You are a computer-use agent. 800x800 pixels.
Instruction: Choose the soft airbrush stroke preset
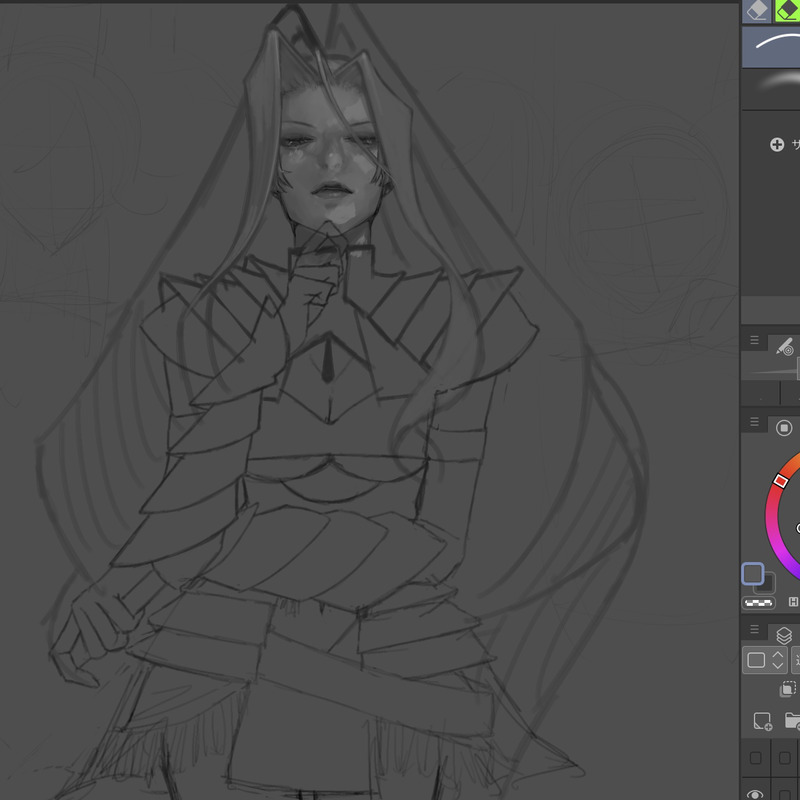(x=771, y=89)
